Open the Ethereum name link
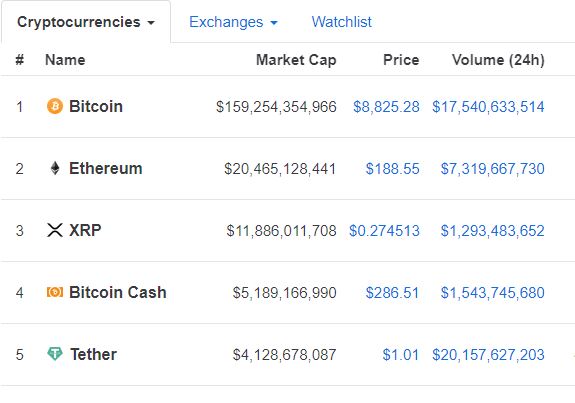The width and height of the screenshot is (575, 403). click(106, 168)
